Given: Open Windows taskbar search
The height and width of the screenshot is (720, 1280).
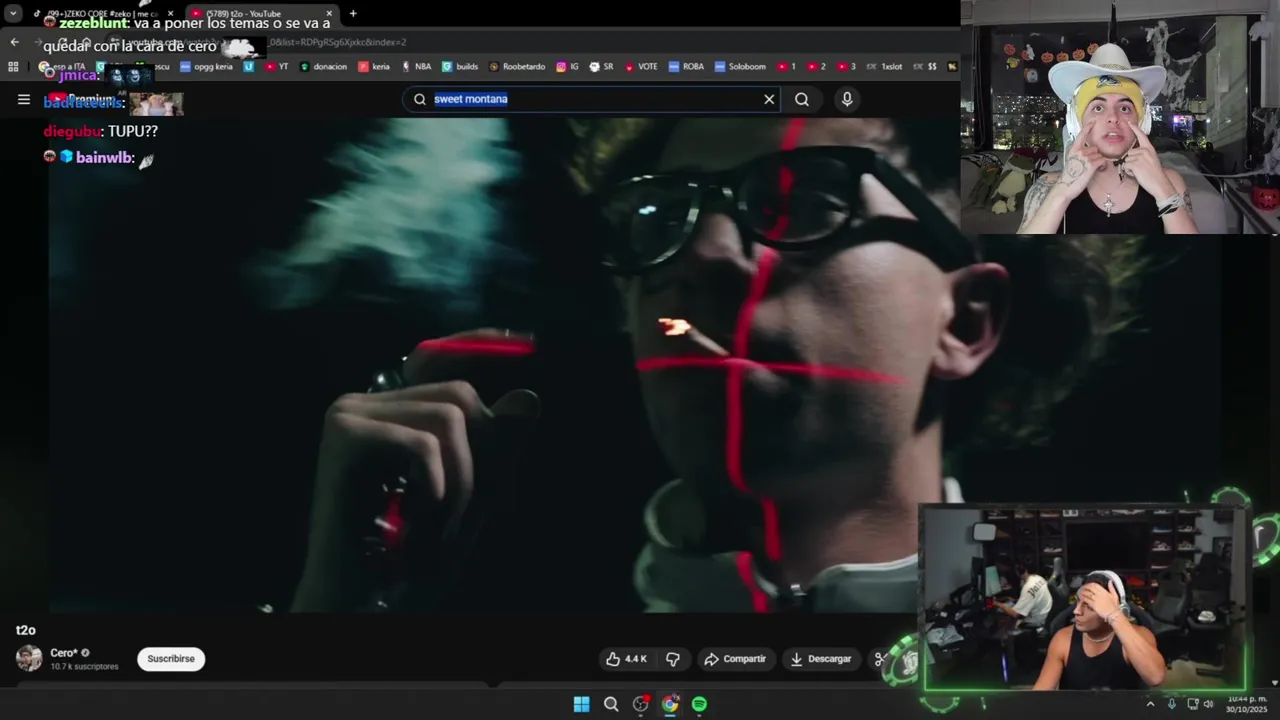Looking at the screenshot, I should pos(611,704).
